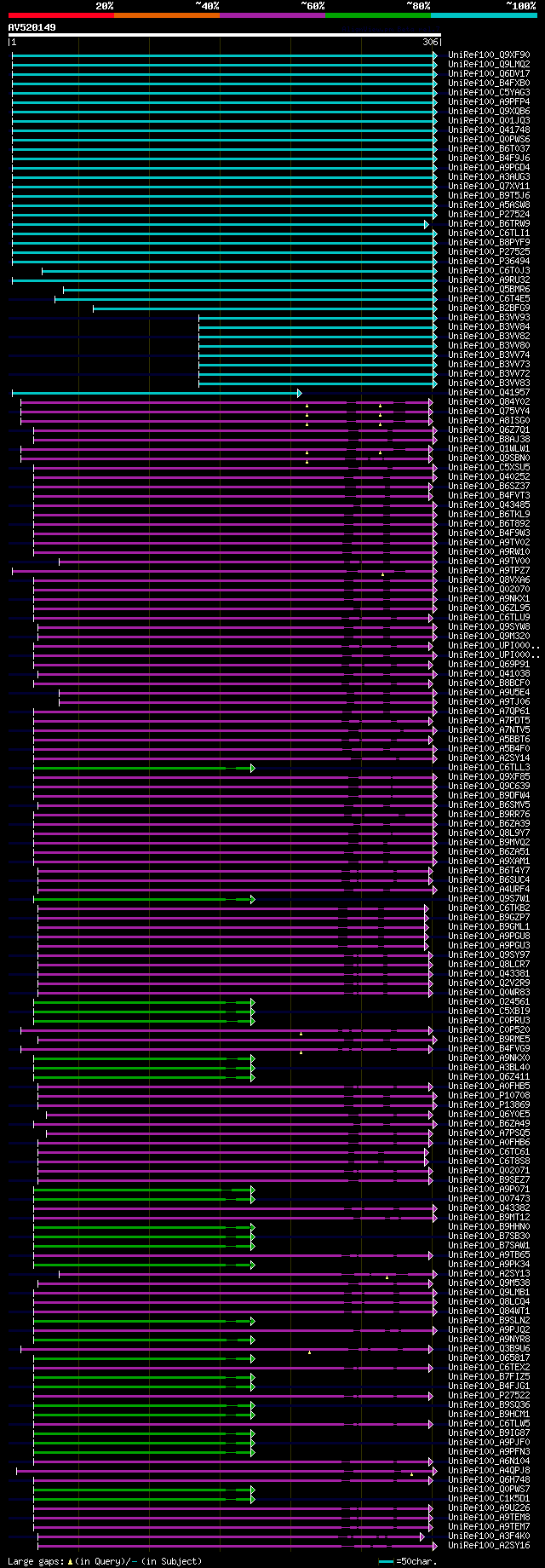545x1568 pixels.
Task: Select the UniRef100_Q7XV11 label
Action: tap(489, 186)
